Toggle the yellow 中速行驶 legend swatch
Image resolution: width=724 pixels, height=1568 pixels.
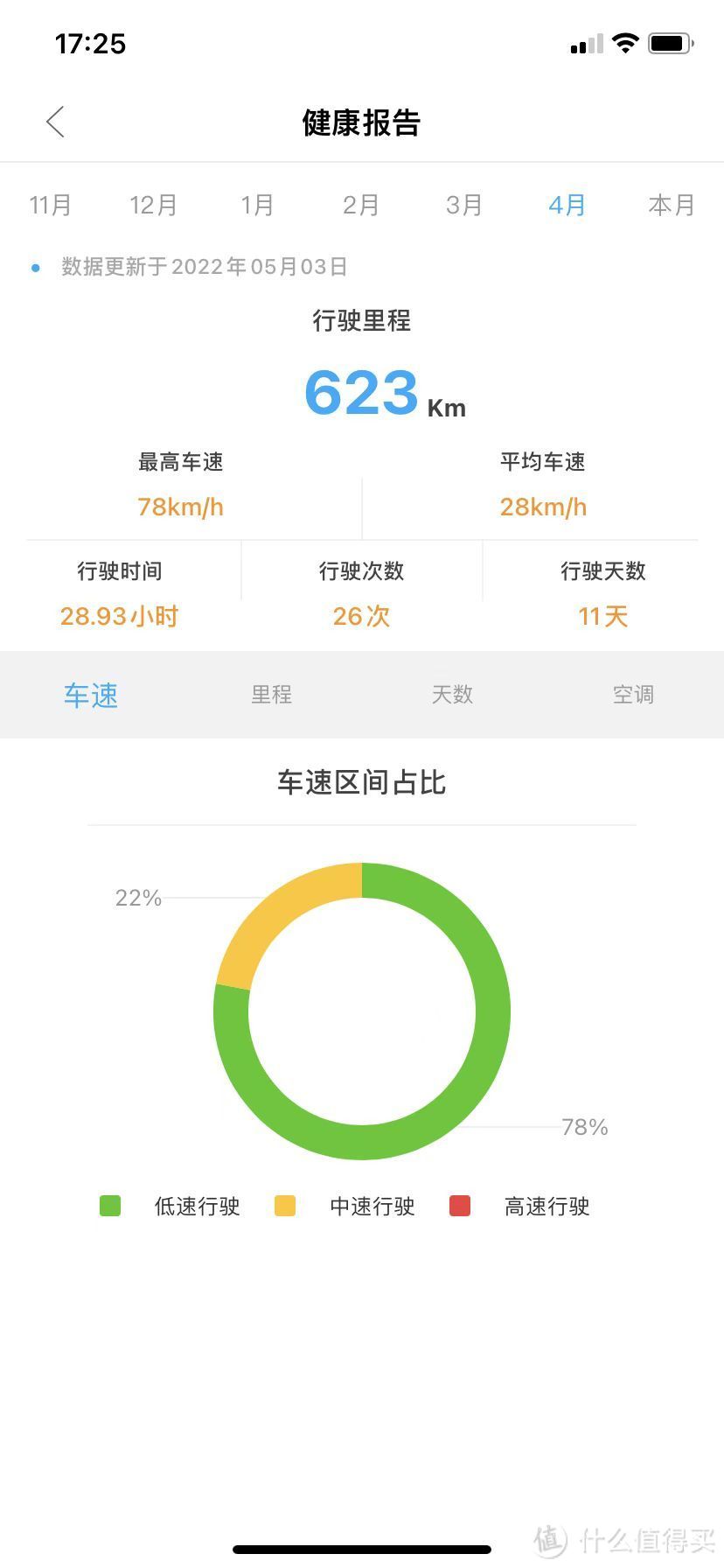(x=285, y=1207)
